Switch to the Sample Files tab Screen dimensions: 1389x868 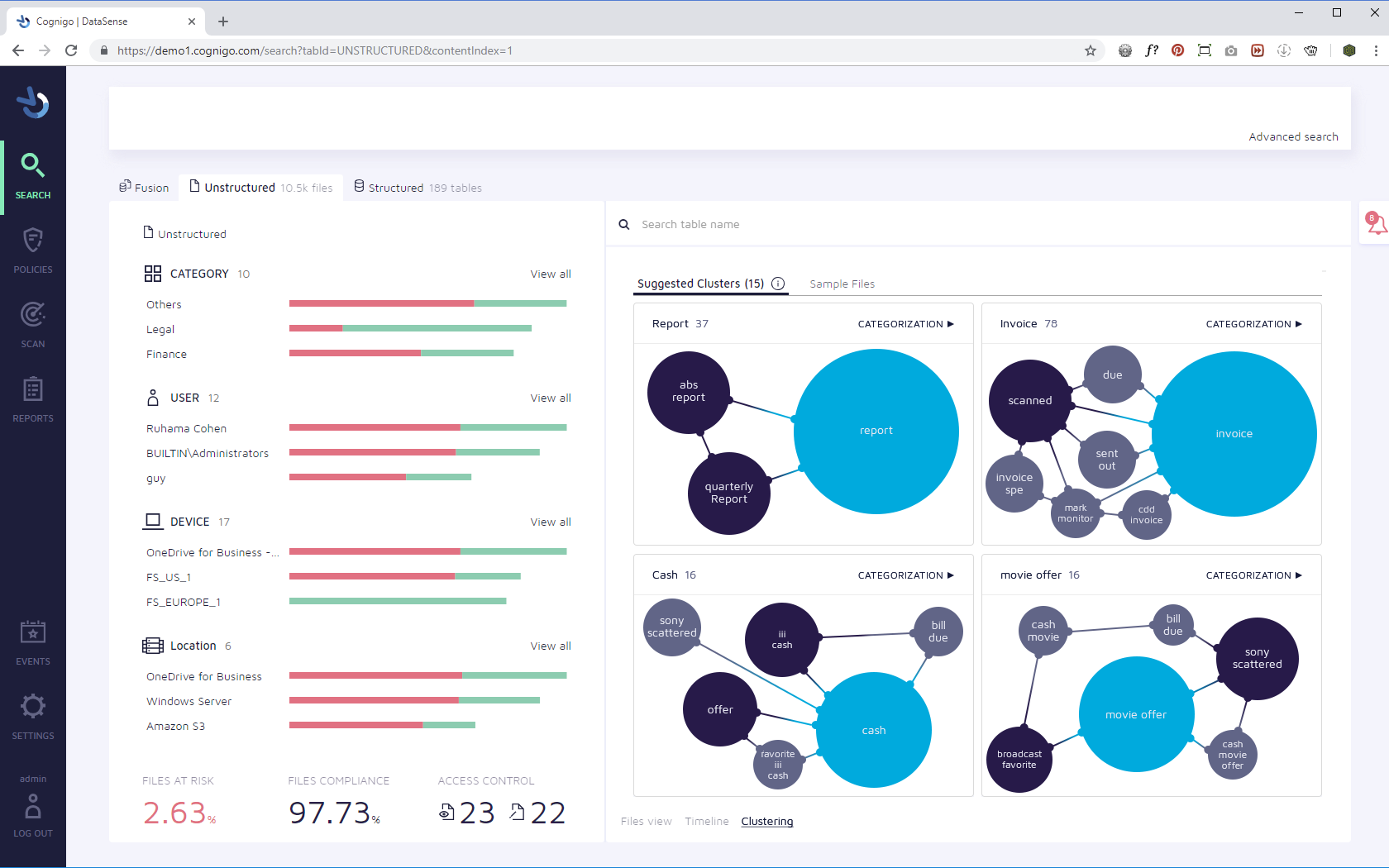coord(842,284)
